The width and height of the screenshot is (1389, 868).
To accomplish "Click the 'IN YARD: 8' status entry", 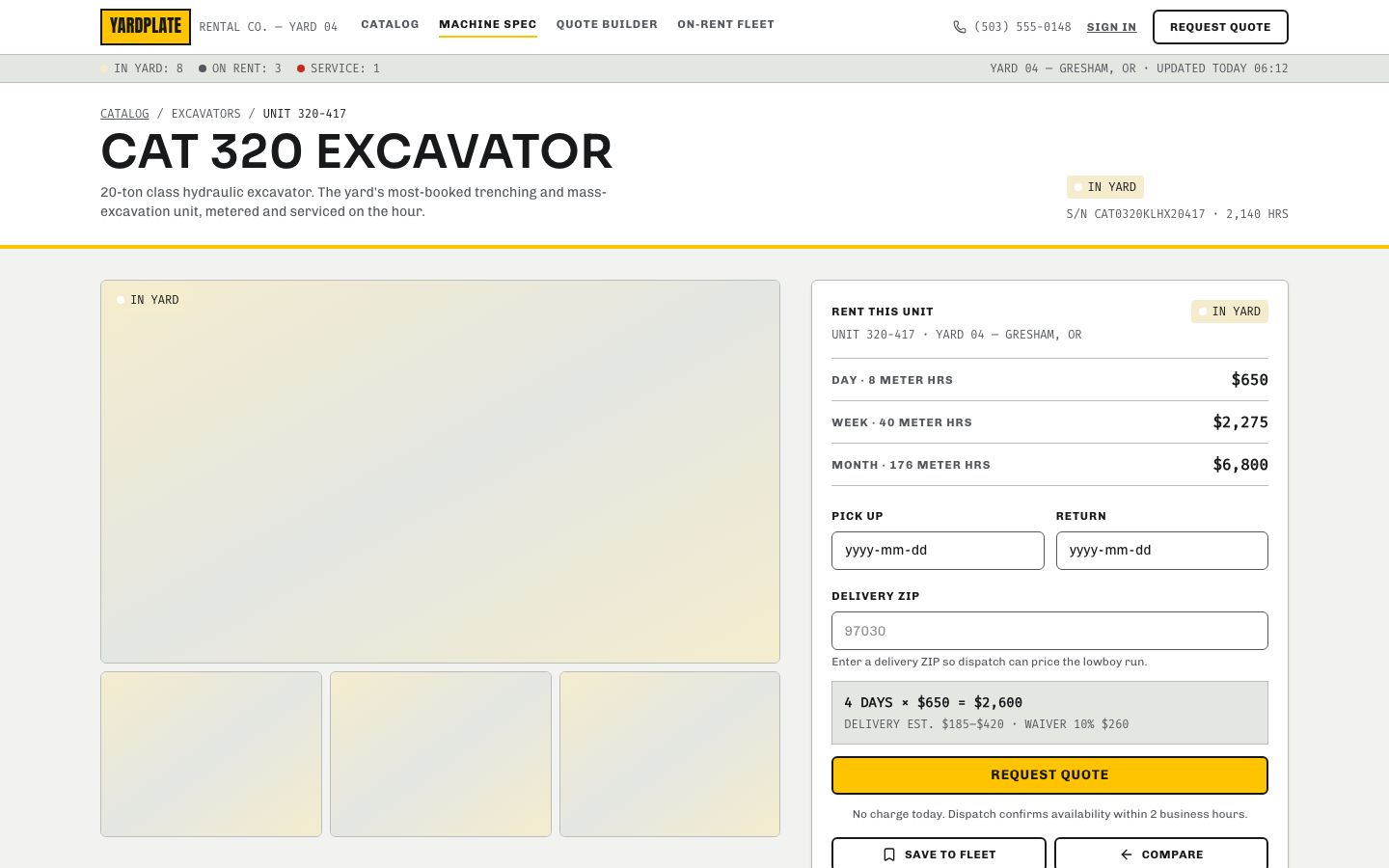I will (x=142, y=68).
